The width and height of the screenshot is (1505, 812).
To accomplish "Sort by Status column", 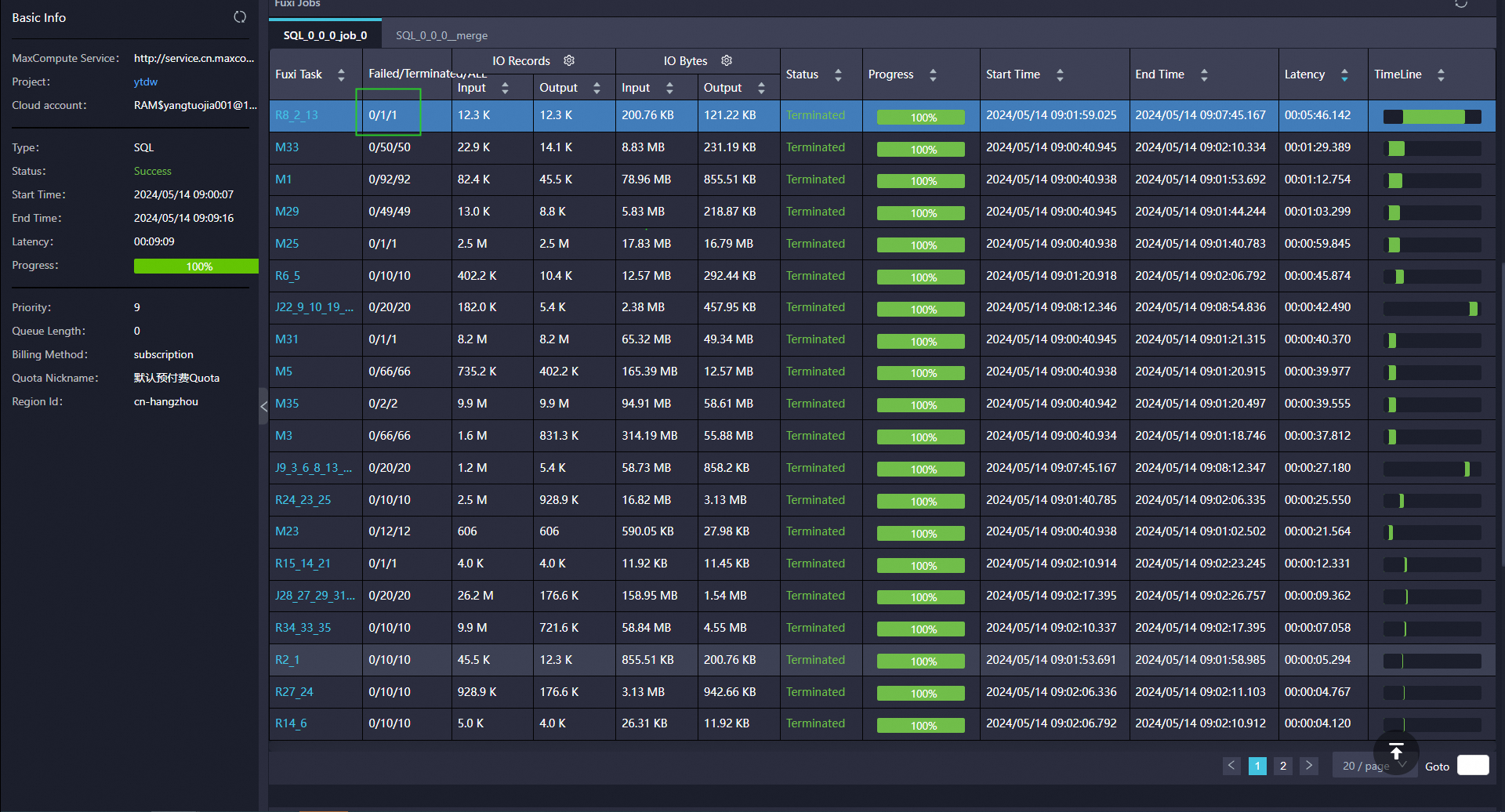I will click(x=838, y=74).
